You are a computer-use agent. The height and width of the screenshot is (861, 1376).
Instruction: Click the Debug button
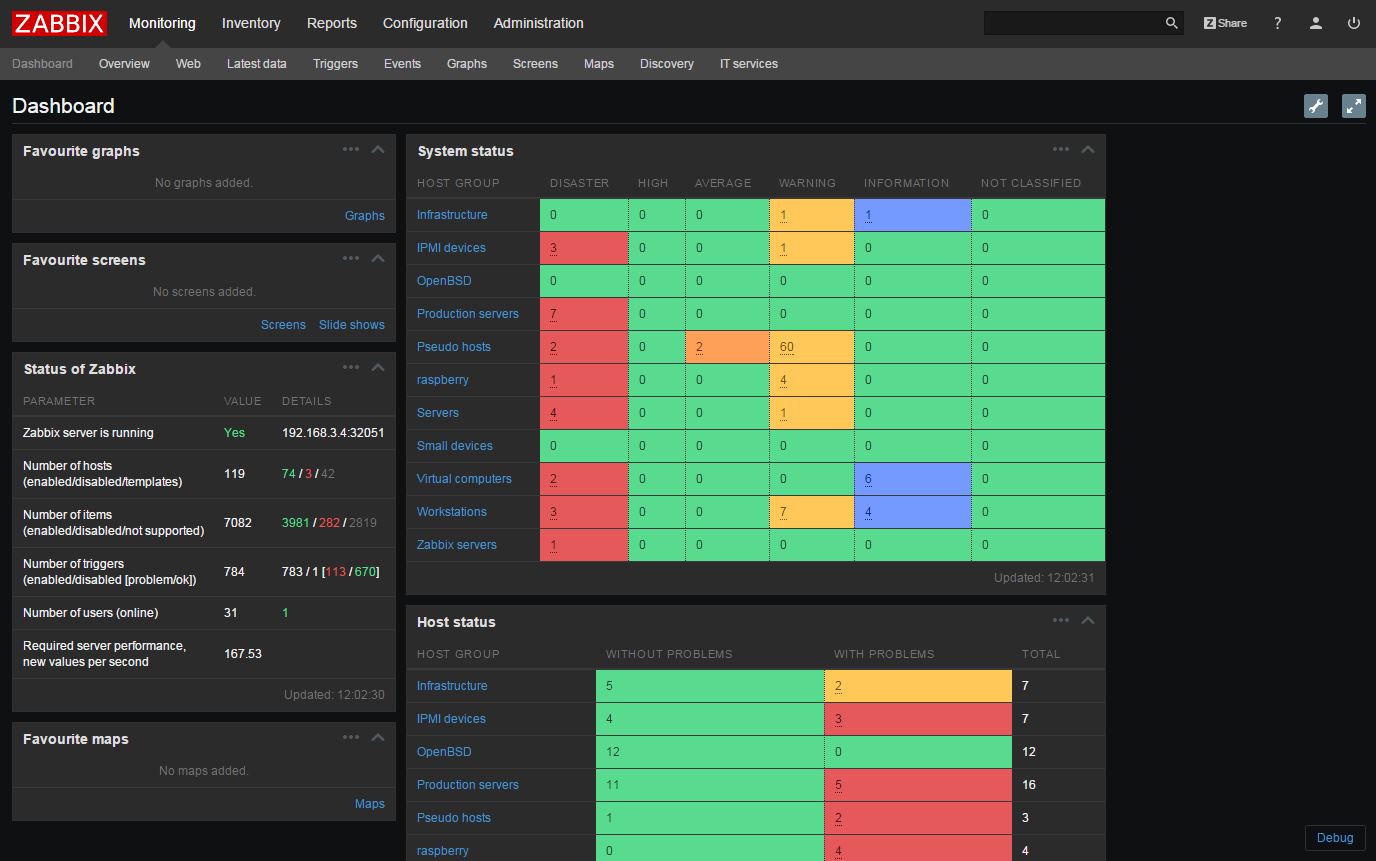(1334, 838)
